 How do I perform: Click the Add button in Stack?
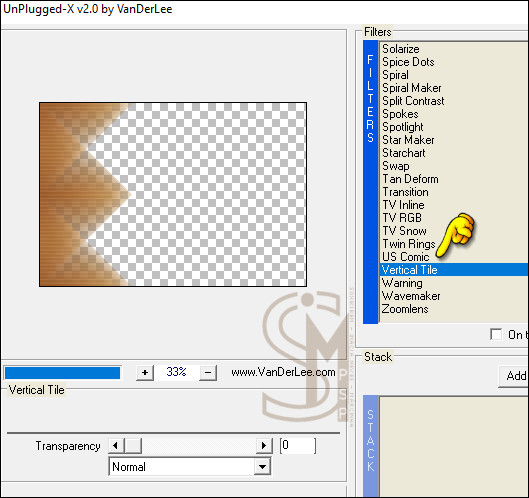[x=514, y=376]
